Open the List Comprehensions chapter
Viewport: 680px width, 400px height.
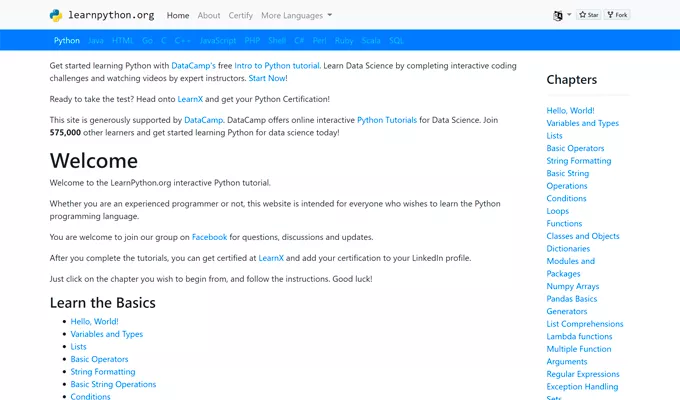[585, 324]
